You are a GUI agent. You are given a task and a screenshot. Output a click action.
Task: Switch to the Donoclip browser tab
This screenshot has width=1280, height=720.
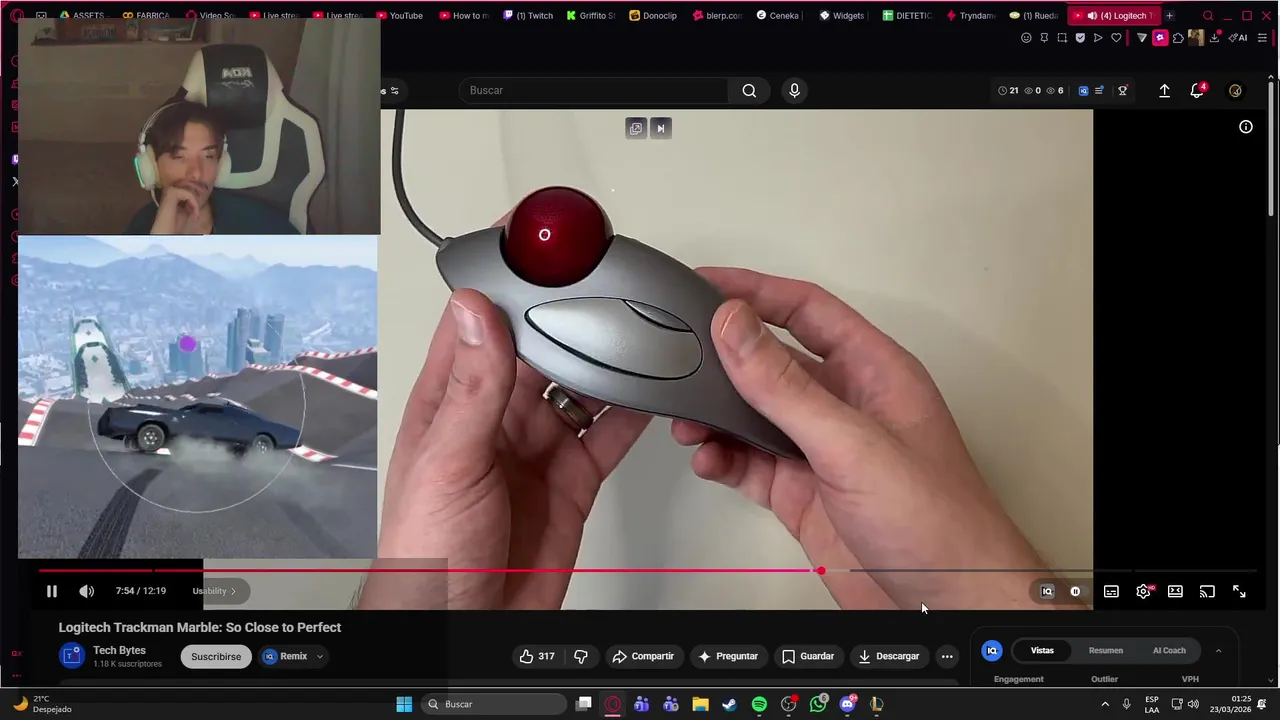click(653, 15)
